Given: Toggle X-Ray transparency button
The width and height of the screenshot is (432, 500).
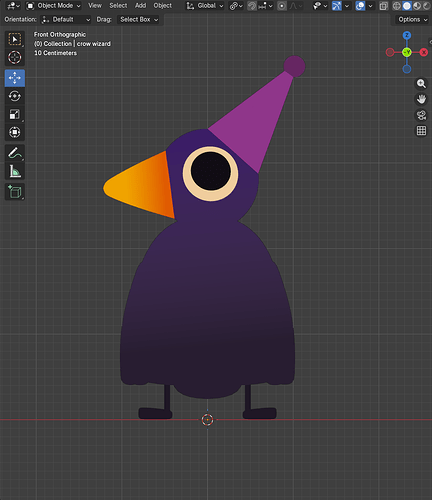Looking at the screenshot, I should (384, 6).
